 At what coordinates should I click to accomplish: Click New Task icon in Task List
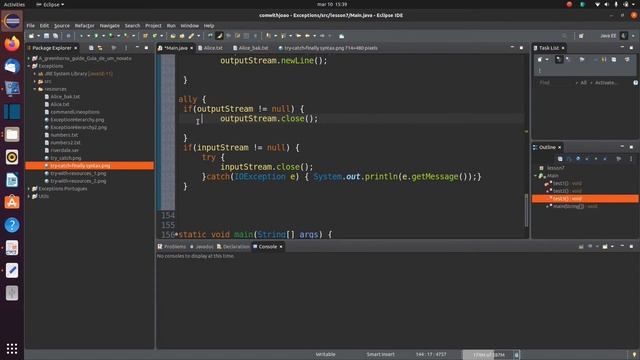540,60
